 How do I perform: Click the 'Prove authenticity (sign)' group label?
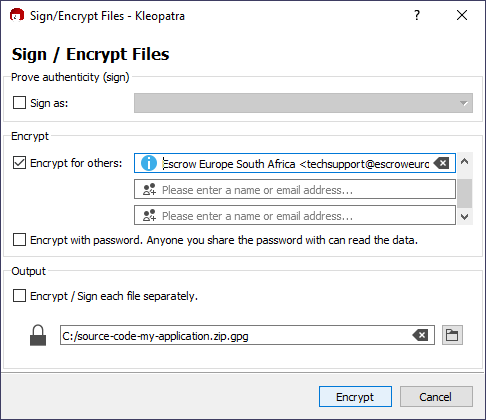point(70,77)
